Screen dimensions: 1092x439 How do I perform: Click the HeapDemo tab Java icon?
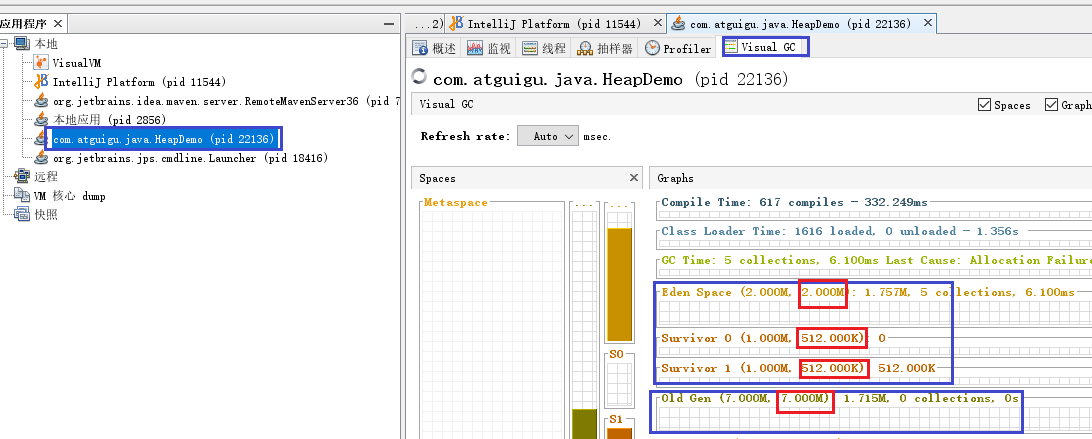point(678,24)
